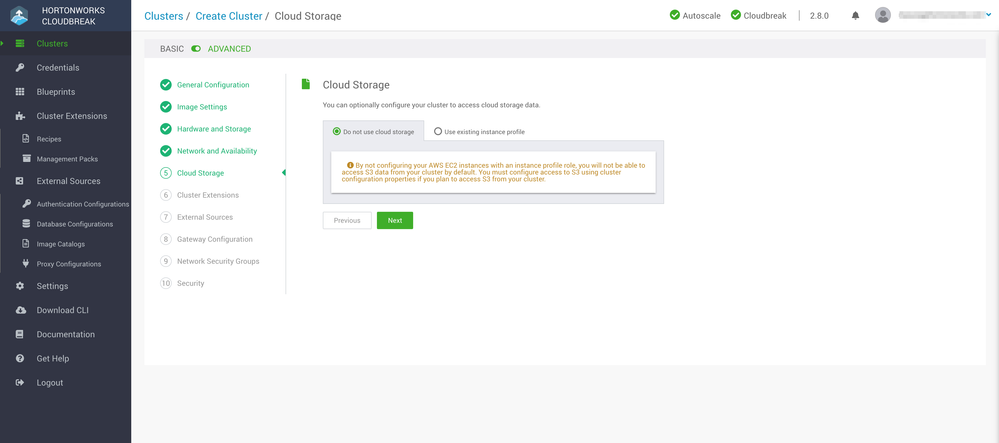The image size is (999, 443).
Task: Click the Cloudbreak status check icon
Action: point(736,15)
